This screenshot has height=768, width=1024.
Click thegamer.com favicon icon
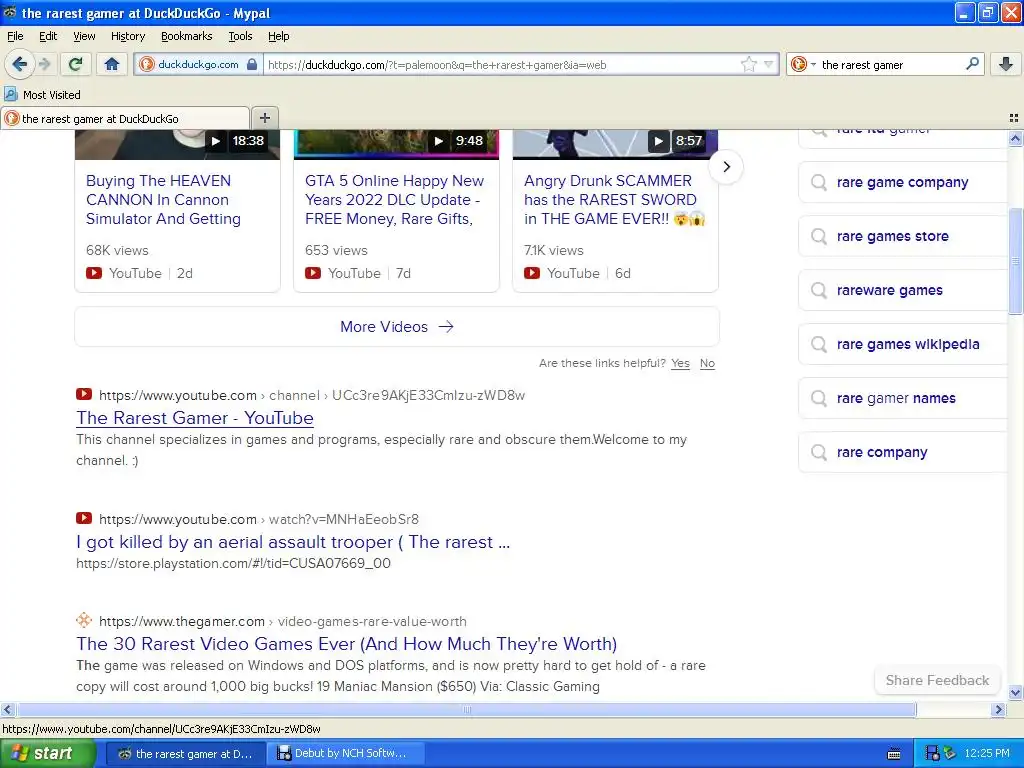(x=84, y=620)
